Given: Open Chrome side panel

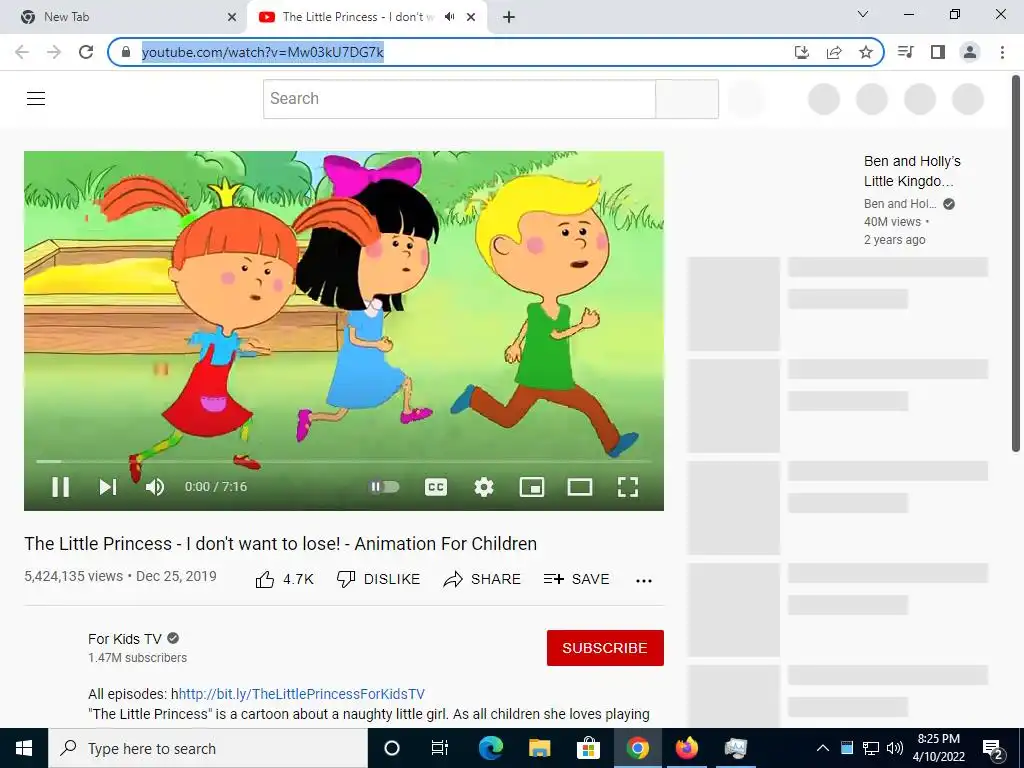Looking at the screenshot, I should tap(938, 52).
